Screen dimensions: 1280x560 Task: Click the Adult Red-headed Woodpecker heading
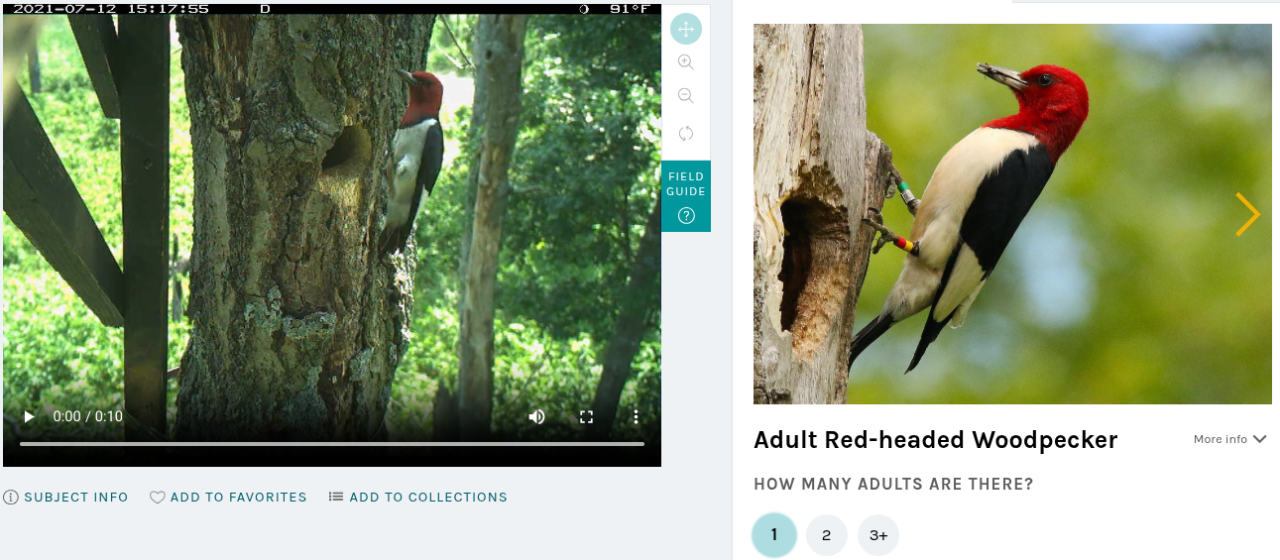coord(935,440)
